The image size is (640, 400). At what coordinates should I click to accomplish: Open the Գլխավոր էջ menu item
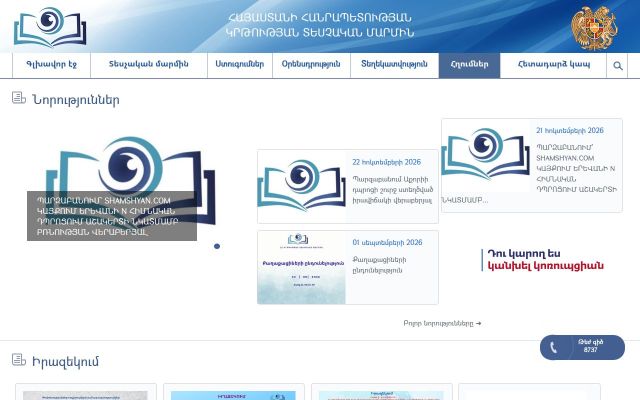[51, 64]
